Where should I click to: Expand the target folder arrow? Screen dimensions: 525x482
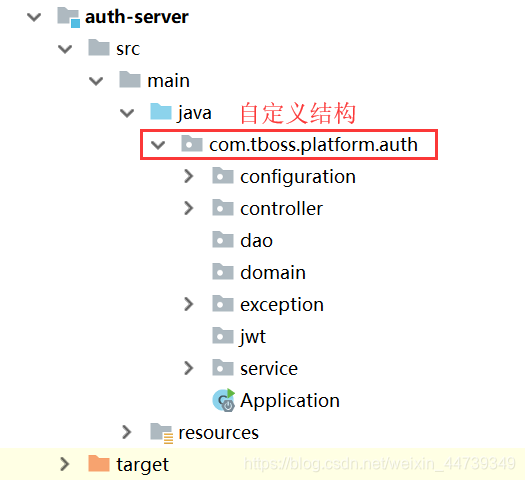pos(65,464)
